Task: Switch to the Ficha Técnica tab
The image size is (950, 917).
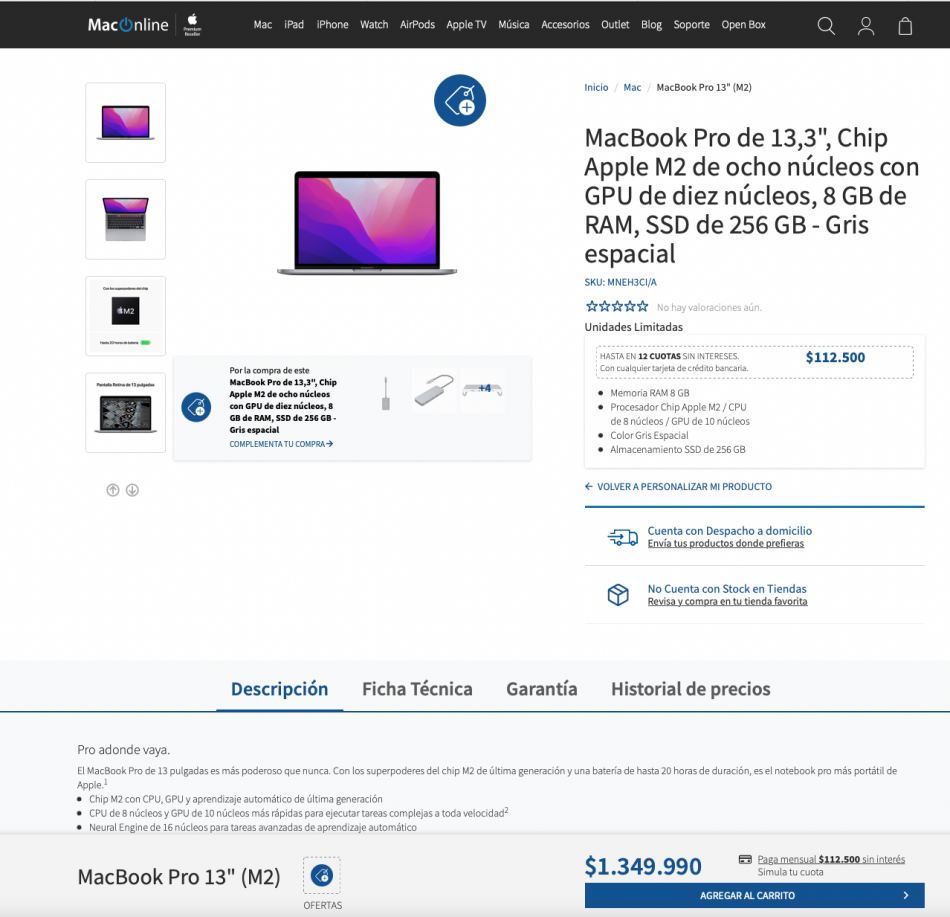Action: click(417, 689)
